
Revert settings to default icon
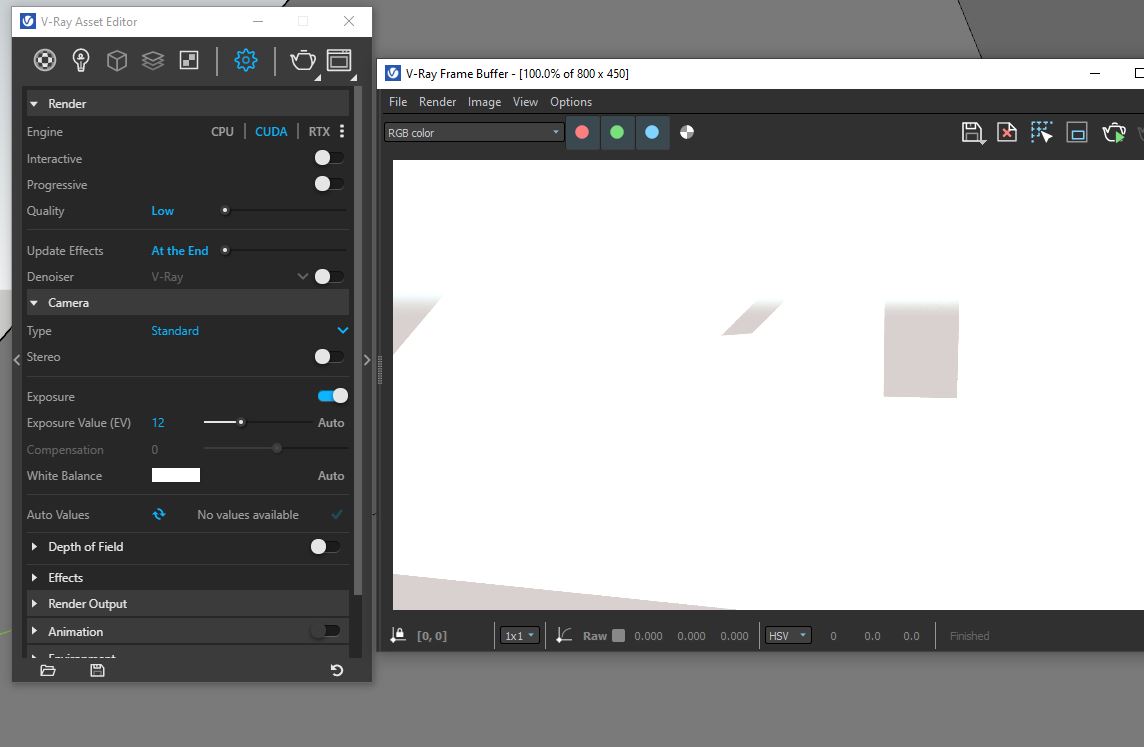[x=336, y=670]
